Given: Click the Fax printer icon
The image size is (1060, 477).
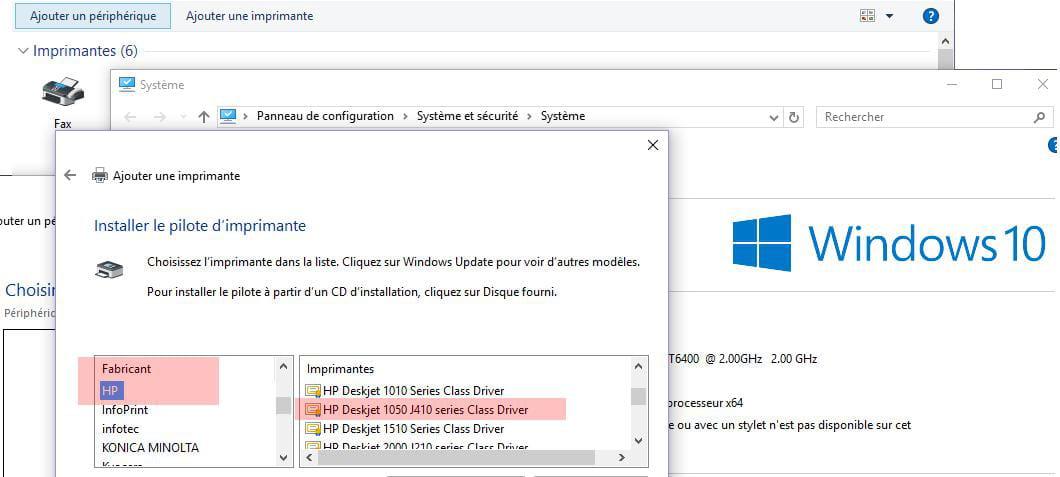Looking at the screenshot, I should 63,93.
